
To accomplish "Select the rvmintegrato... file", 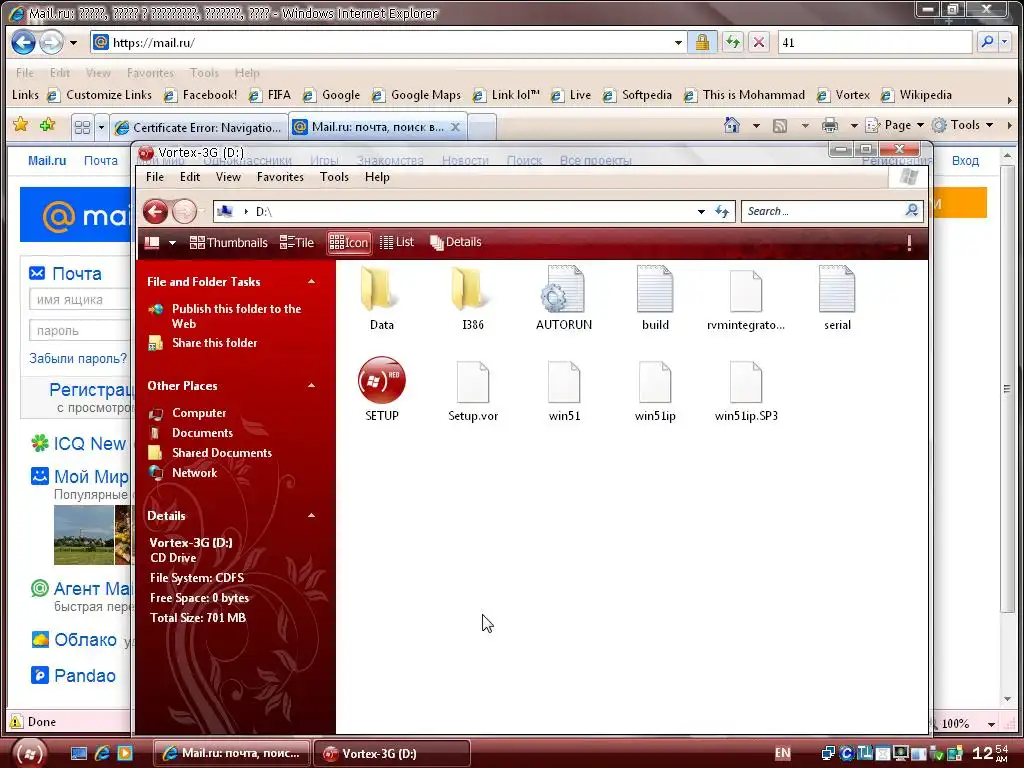I will coord(746,298).
